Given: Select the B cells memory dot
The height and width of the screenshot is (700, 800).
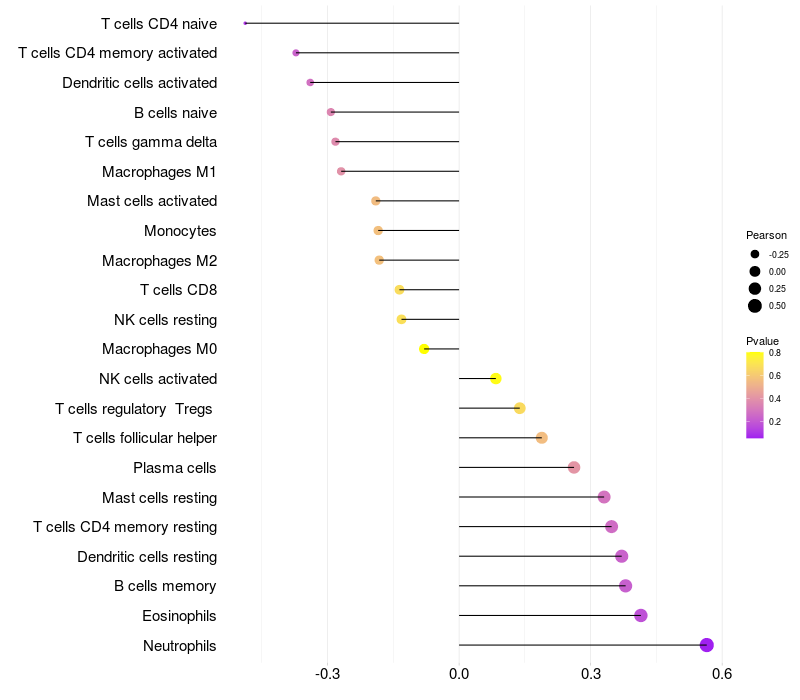Looking at the screenshot, I should click(x=626, y=586).
